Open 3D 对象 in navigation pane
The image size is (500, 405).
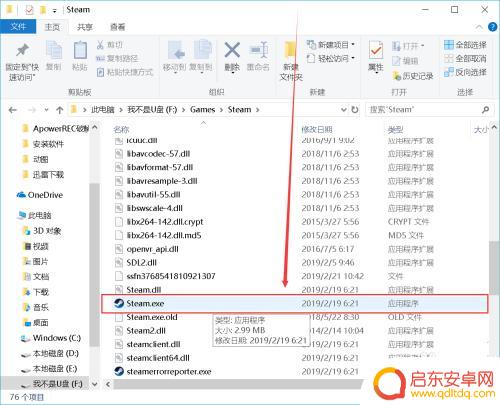42,231
